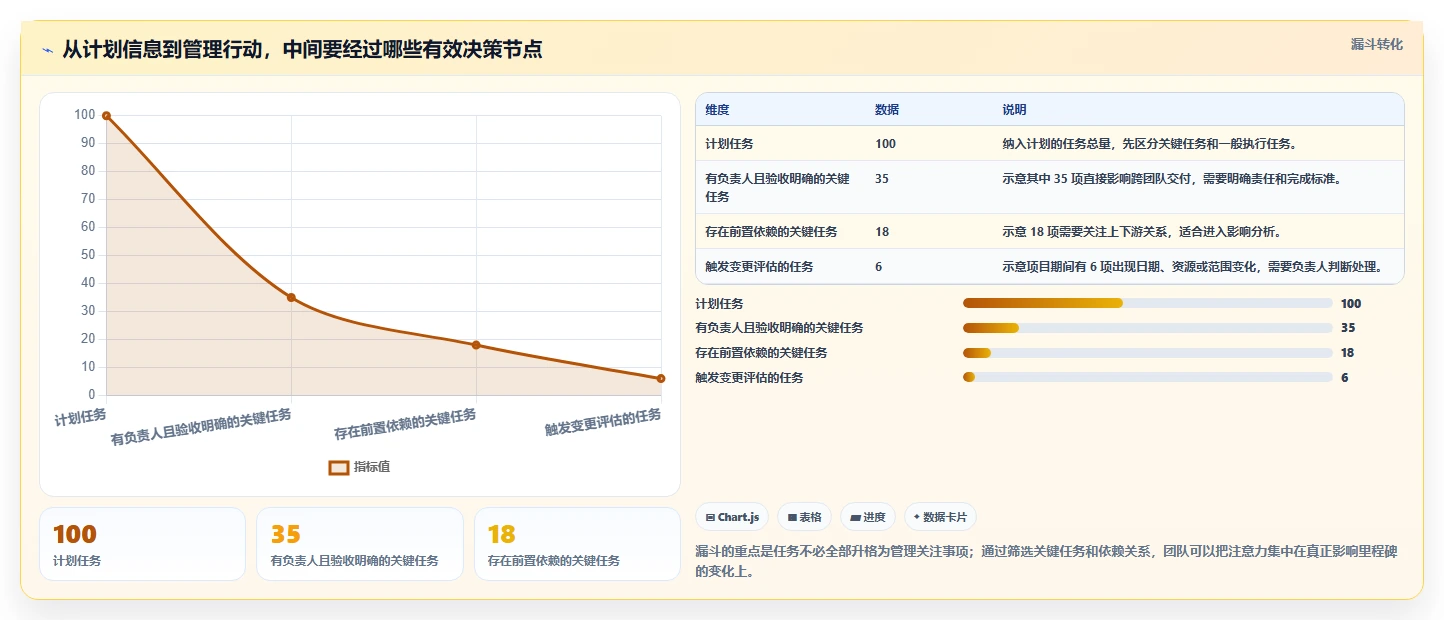Screen dimensions: 1444x620
Task: Click the description starting 示意其中 35 项
Action: pyautogui.click(x=1171, y=179)
